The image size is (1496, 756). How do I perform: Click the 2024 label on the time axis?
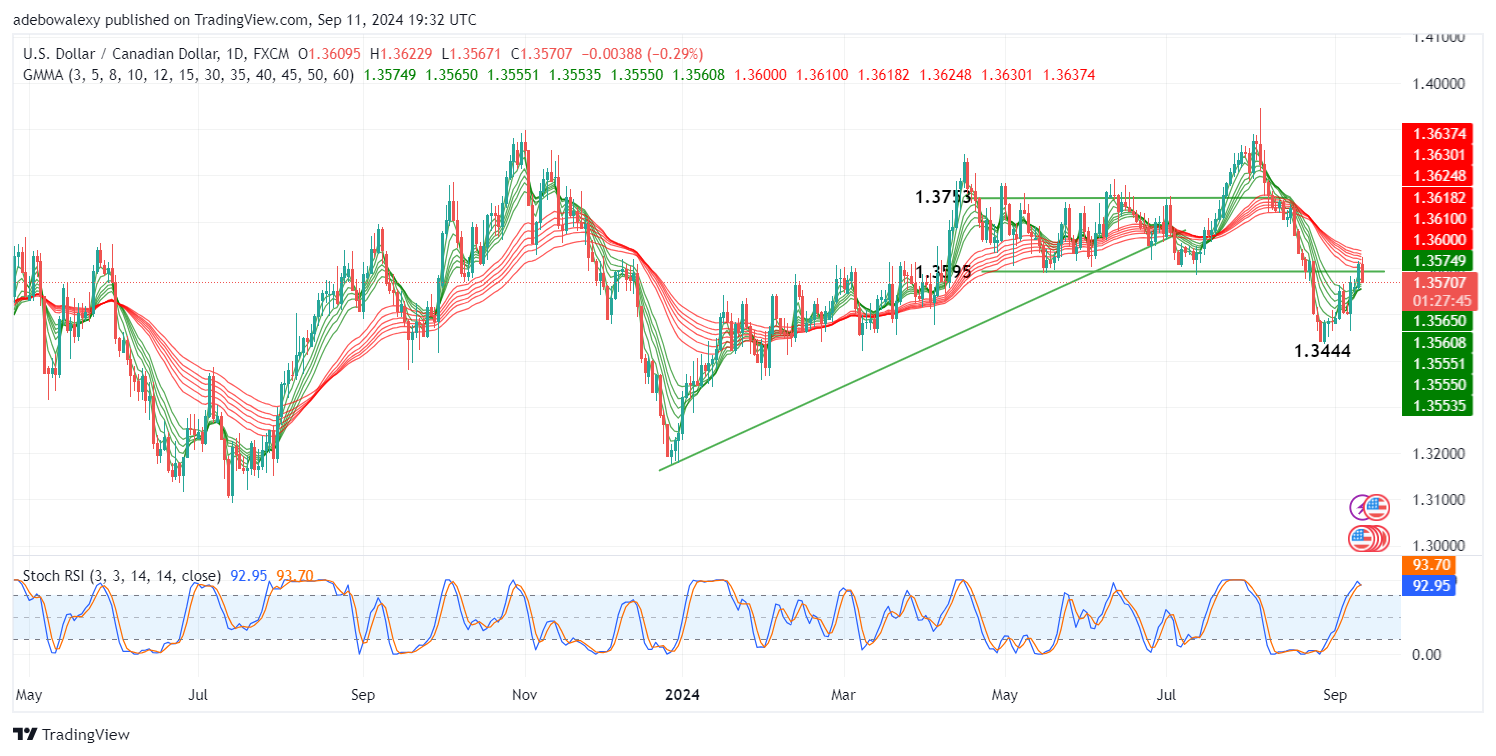(x=683, y=694)
